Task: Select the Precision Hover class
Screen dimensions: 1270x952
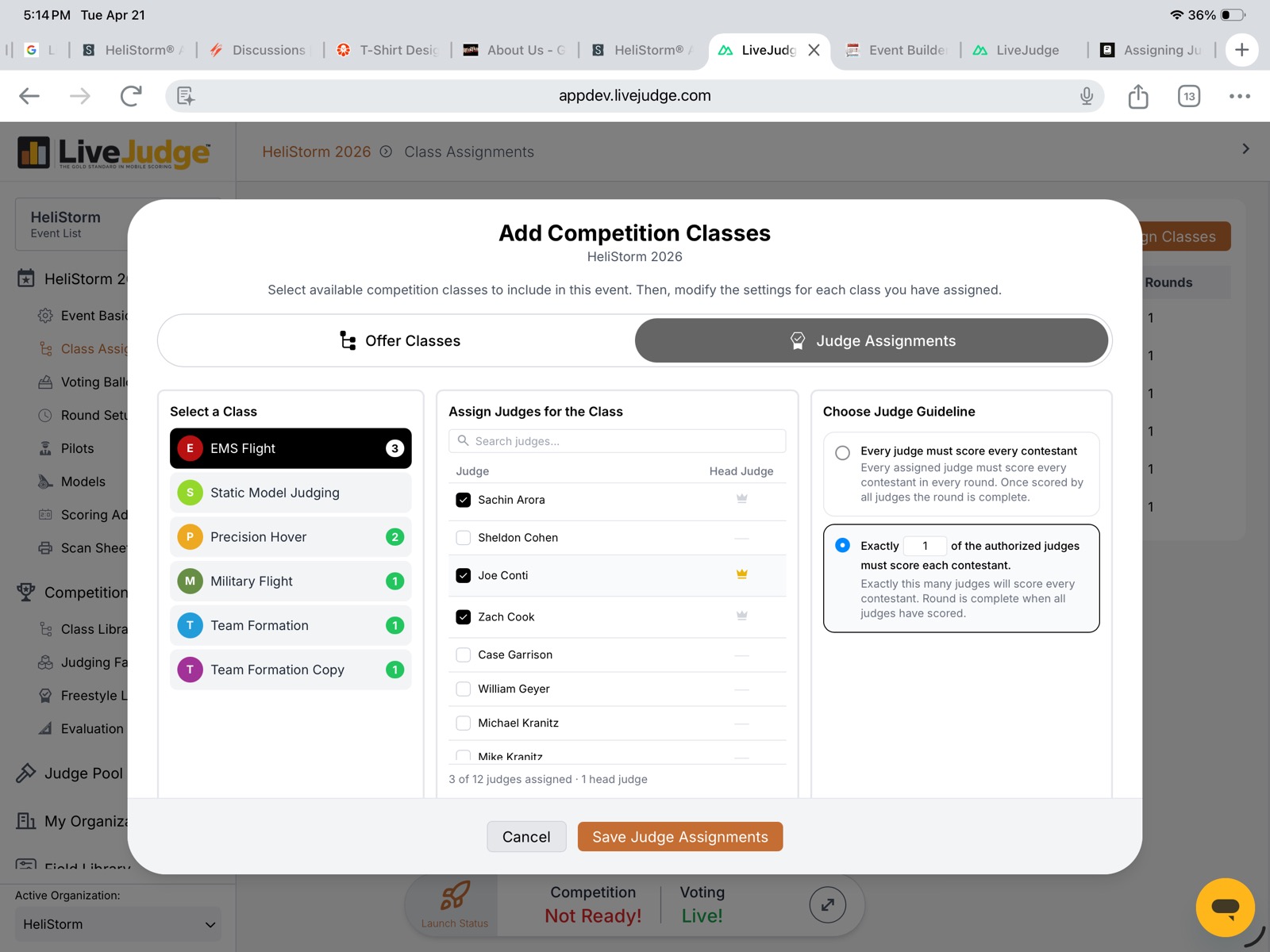Action: [x=291, y=537]
